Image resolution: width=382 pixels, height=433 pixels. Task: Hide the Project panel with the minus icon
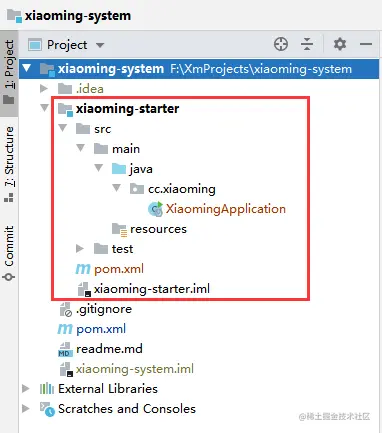366,44
